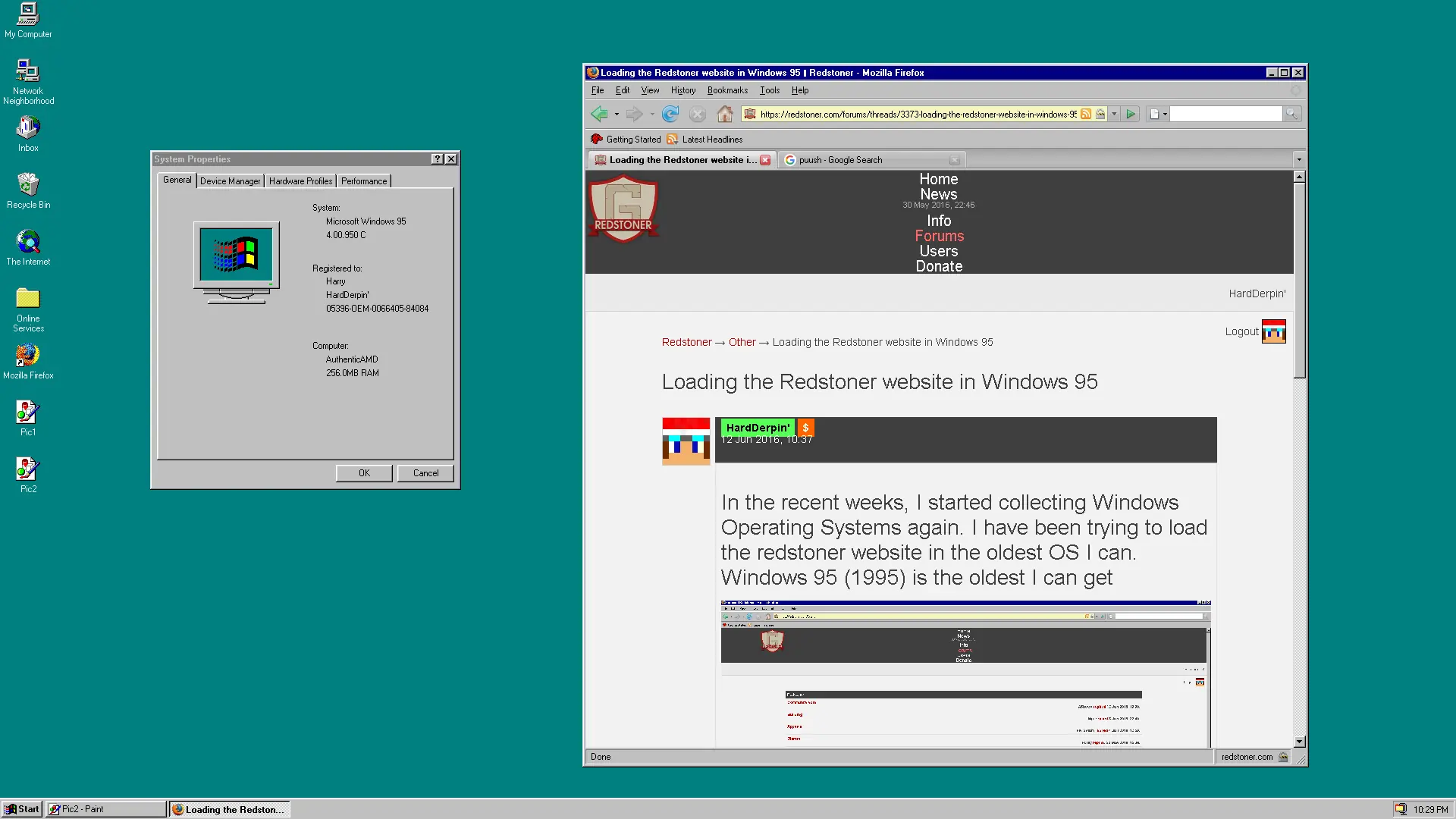This screenshot has width=1456, height=819.
Task: Open the Bookmarks menu
Action: tap(726, 90)
